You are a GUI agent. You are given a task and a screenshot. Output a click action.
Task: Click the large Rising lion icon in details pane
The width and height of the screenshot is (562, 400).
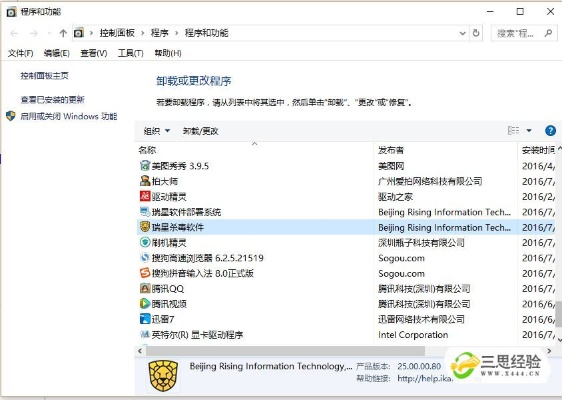click(x=163, y=376)
